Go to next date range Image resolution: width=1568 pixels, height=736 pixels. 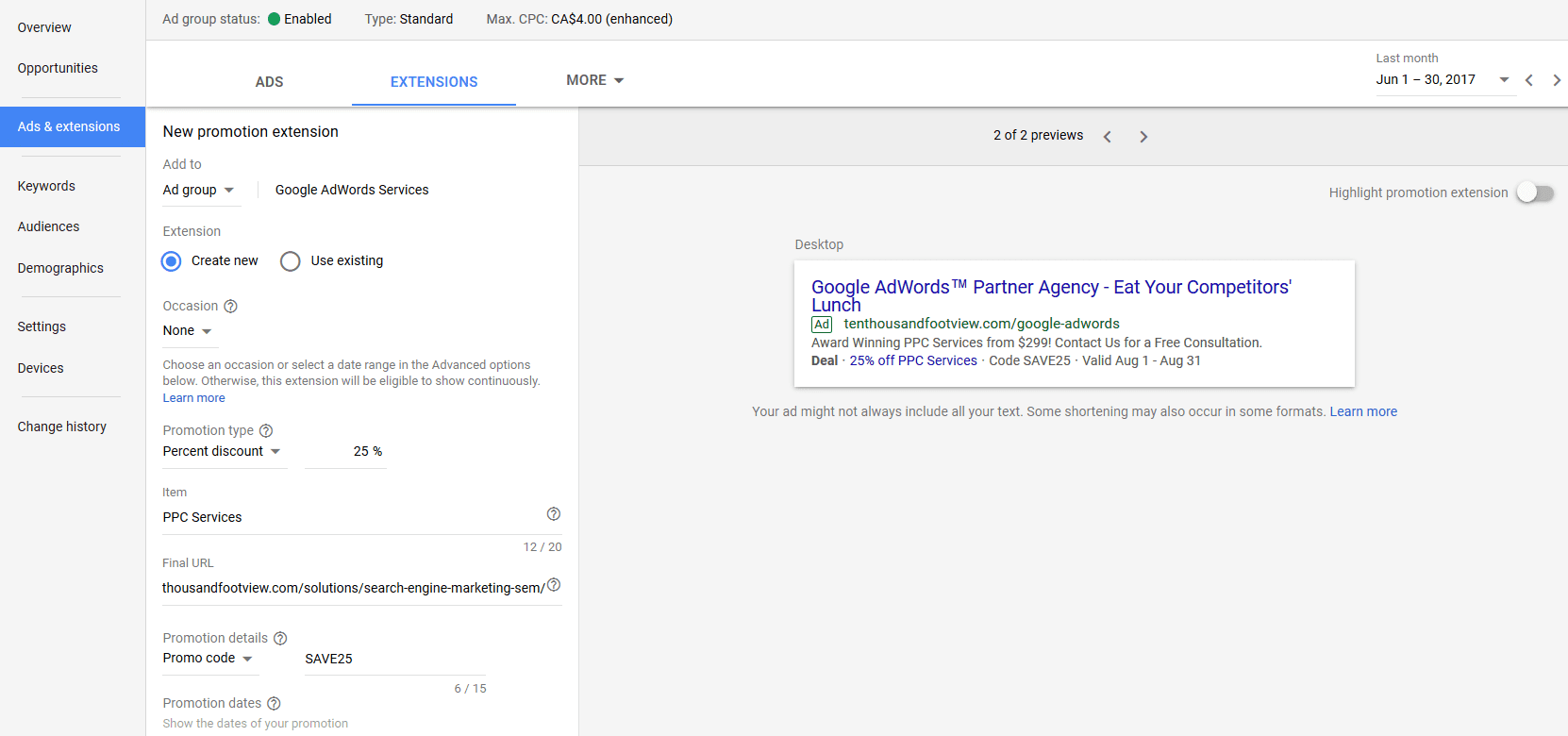pyautogui.click(x=1557, y=80)
